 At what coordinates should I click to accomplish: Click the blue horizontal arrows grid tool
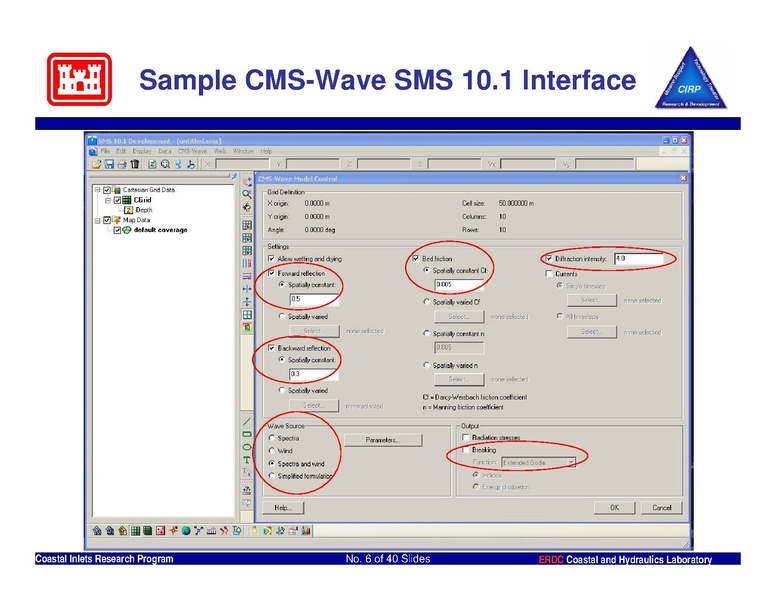246,289
